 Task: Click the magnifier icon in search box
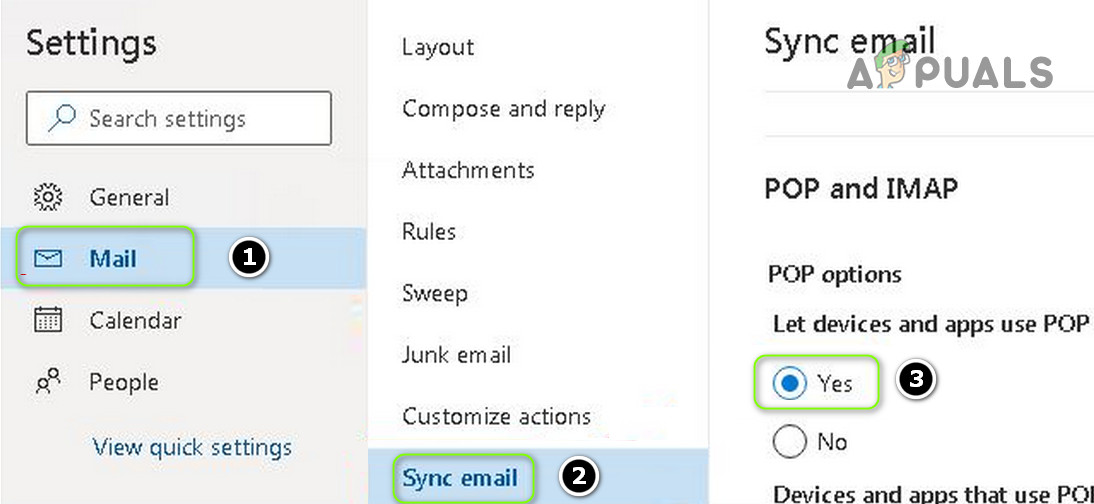point(60,119)
